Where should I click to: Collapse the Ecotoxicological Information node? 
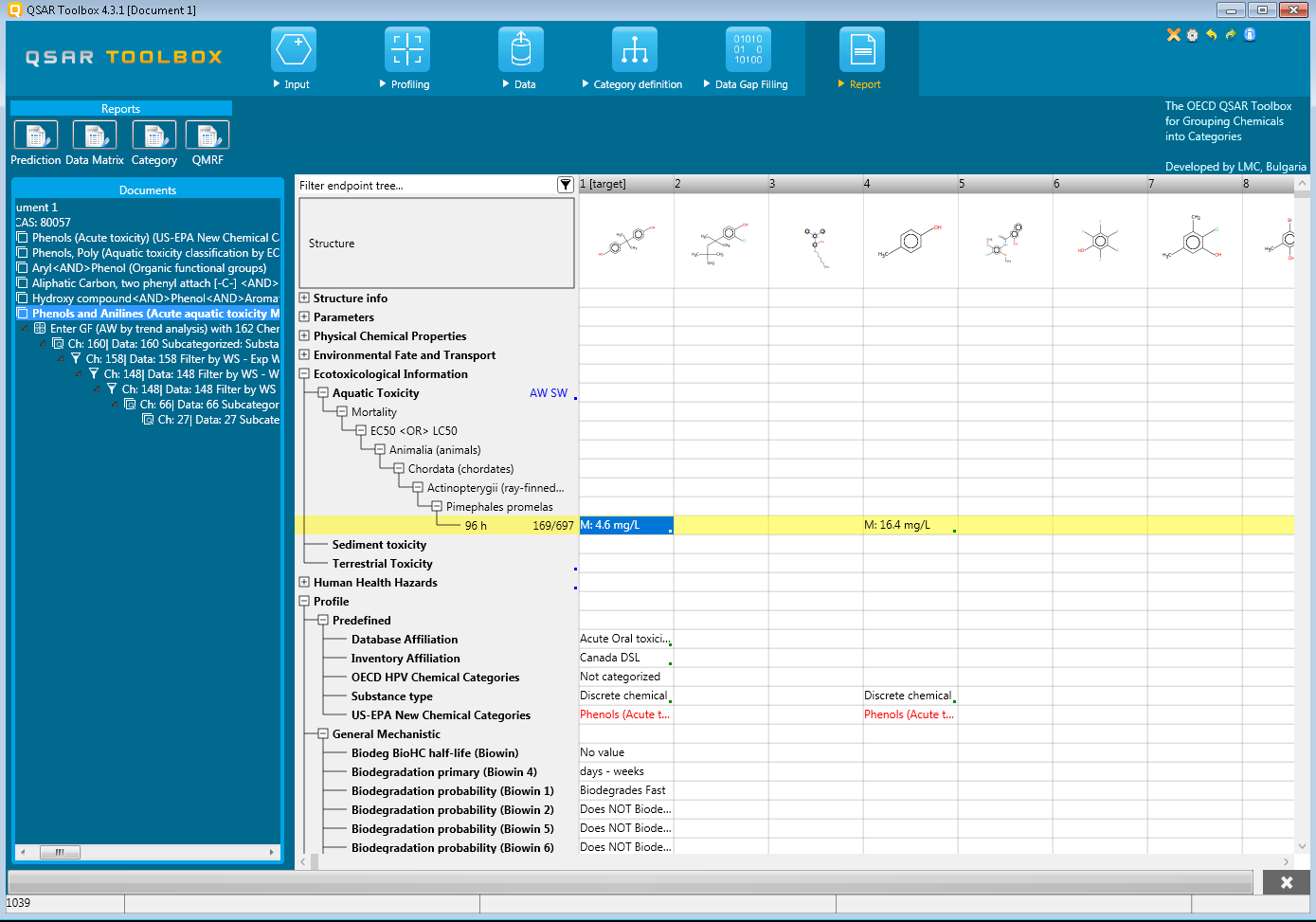coord(304,373)
